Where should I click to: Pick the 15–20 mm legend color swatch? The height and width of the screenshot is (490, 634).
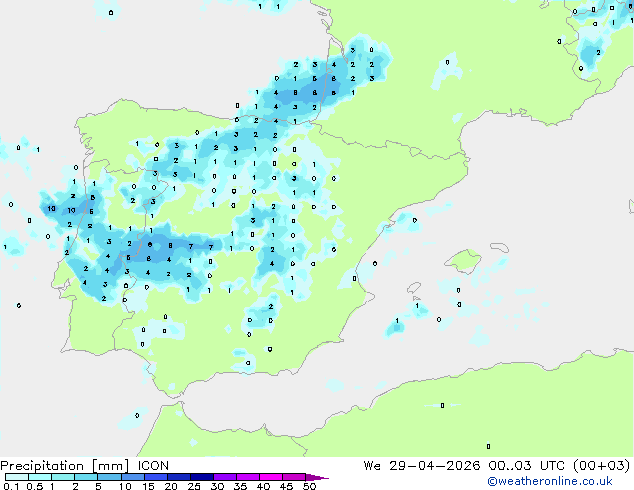point(156,477)
